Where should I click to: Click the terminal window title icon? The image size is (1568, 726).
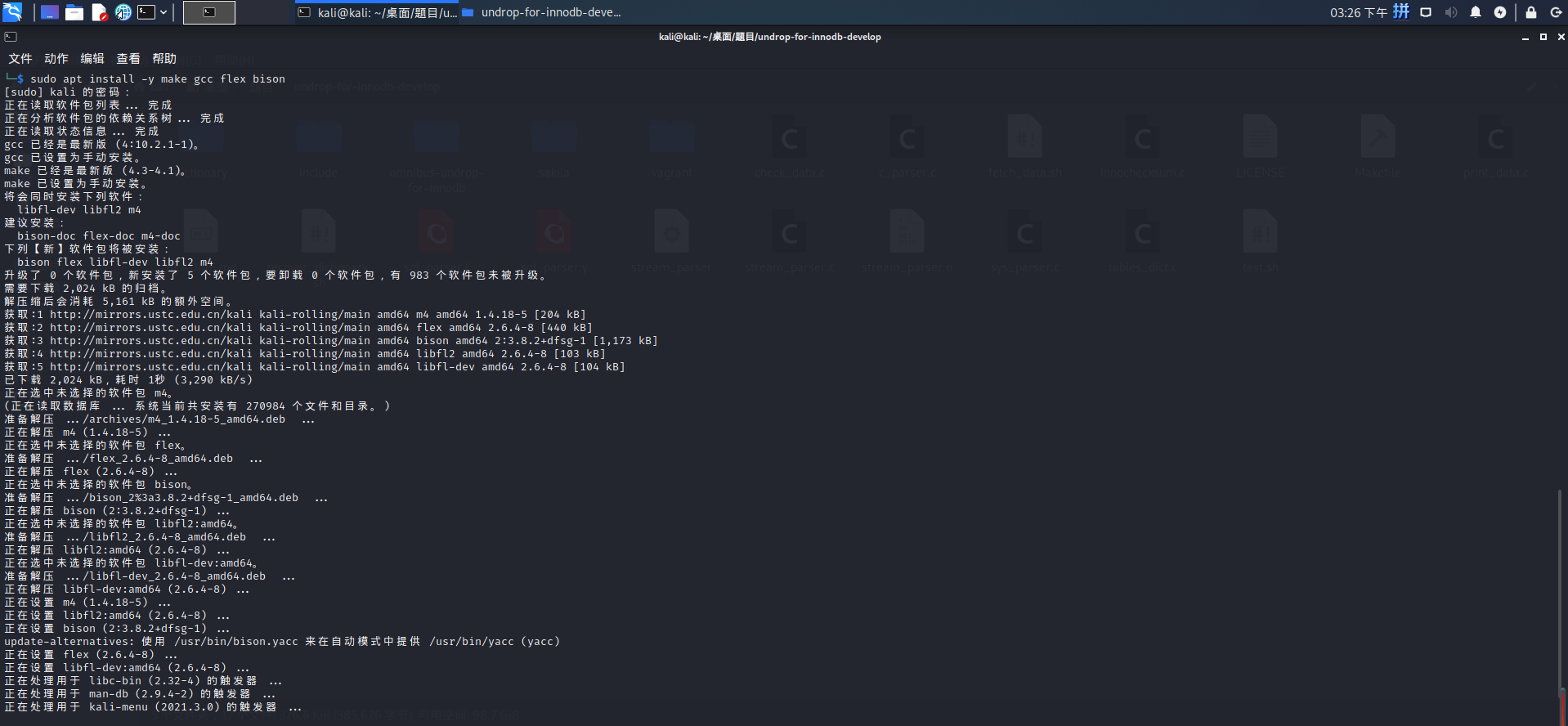[11, 37]
